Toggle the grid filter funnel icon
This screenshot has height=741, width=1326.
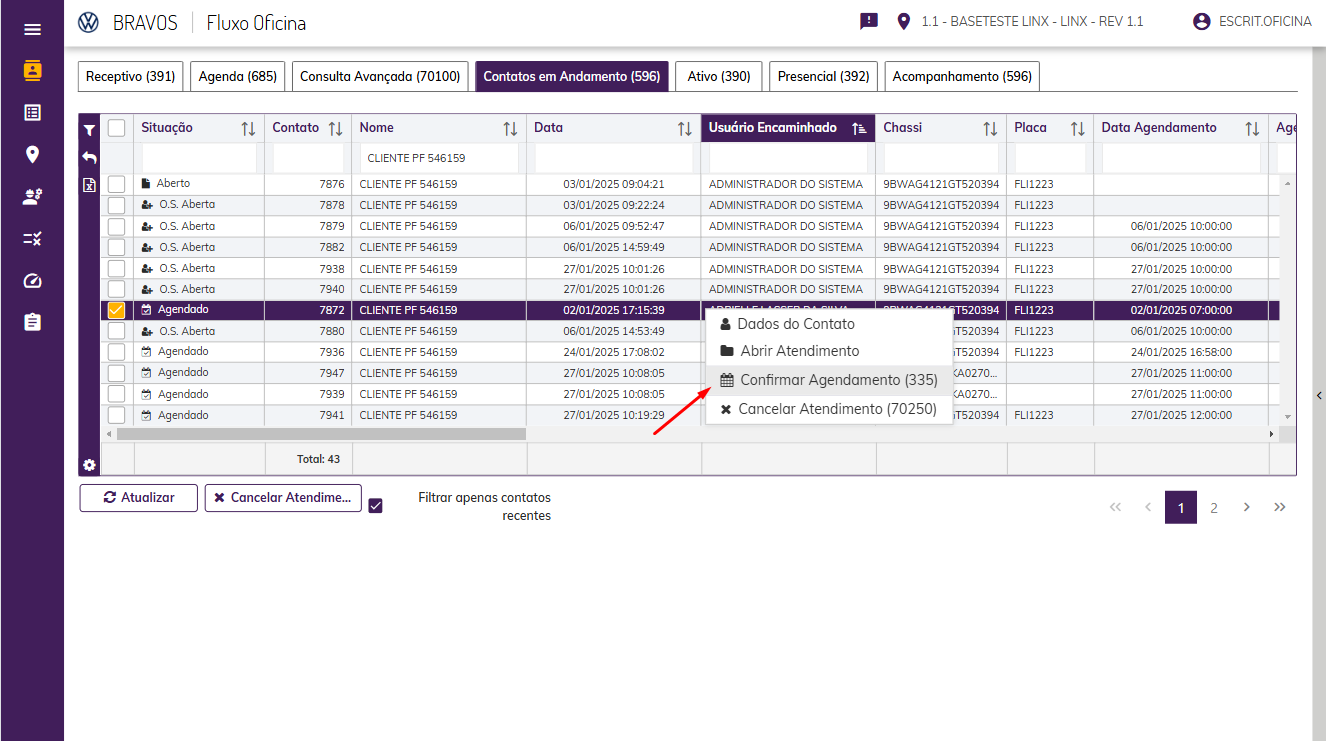(x=89, y=130)
